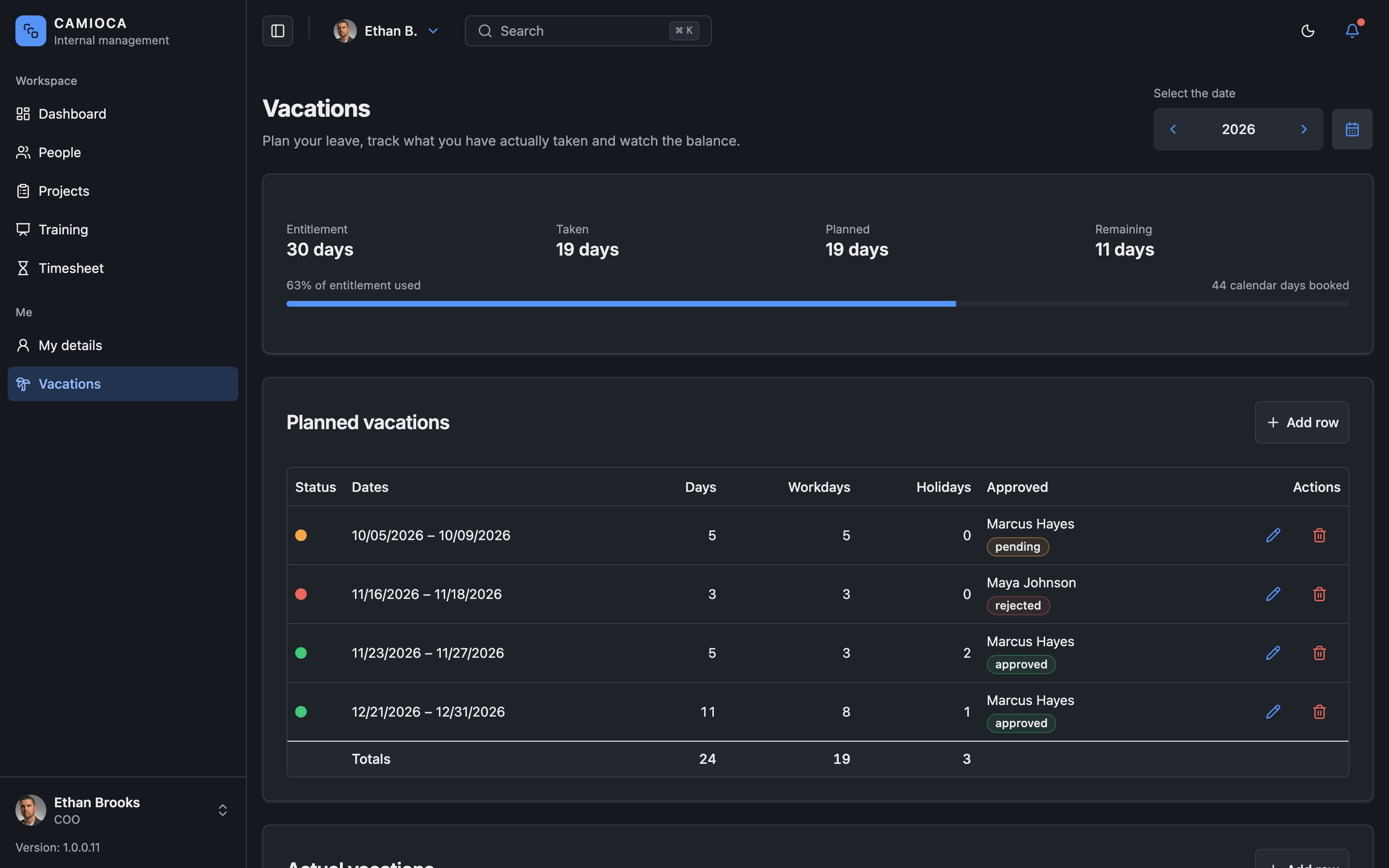This screenshot has width=1389, height=868.
Task: Open the Training section
Action: 123,230
